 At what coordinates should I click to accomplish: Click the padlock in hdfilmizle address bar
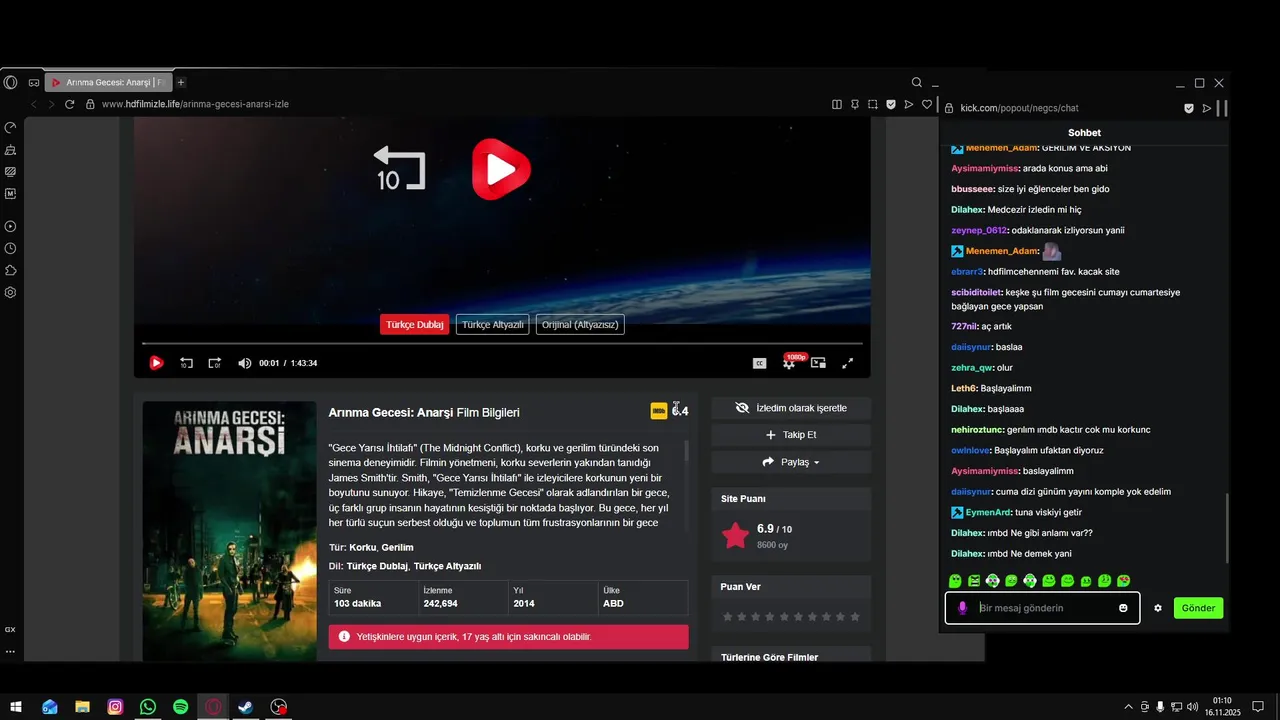[90, 104]
